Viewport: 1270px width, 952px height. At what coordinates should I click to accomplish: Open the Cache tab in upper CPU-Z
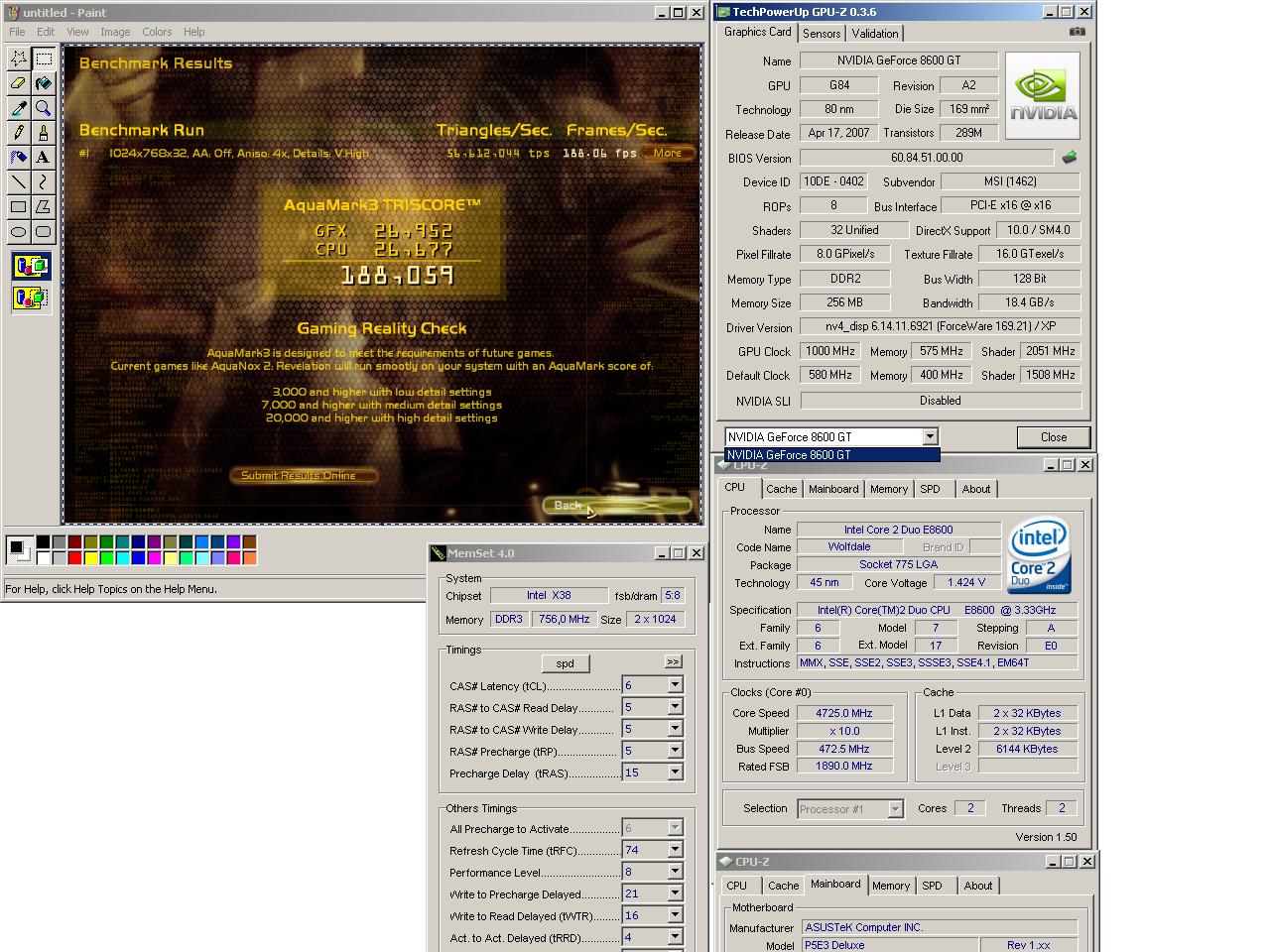point(781,489)
